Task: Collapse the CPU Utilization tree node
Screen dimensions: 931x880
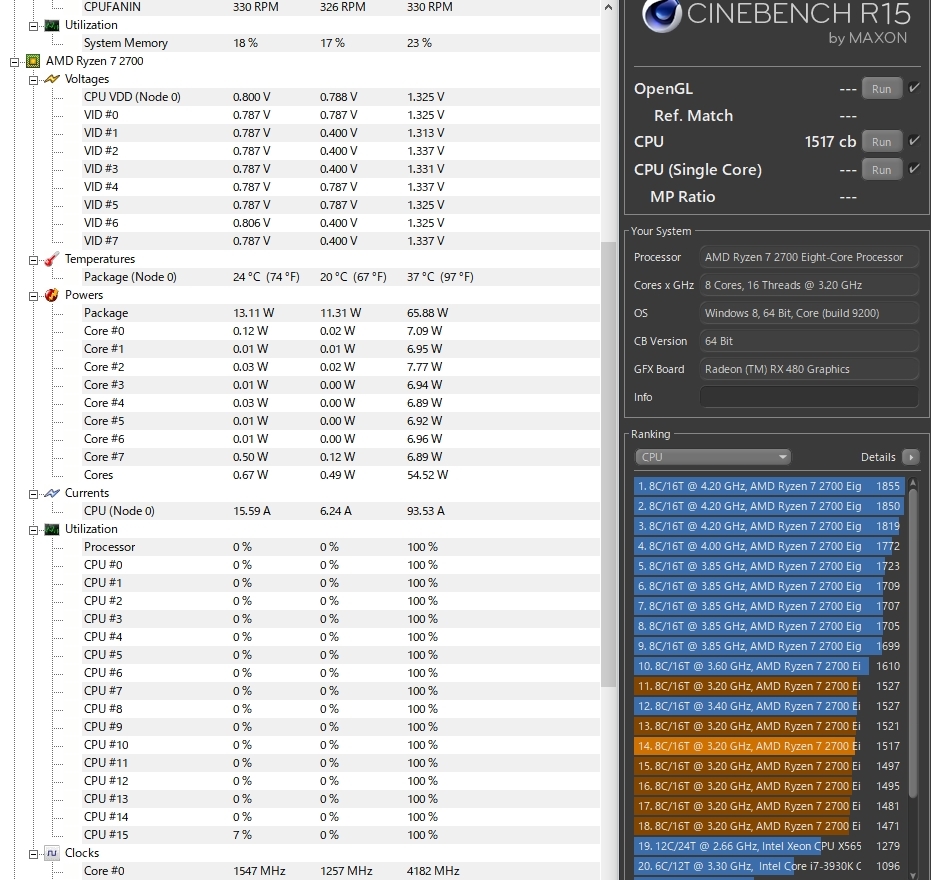Action: click(33, 530)
